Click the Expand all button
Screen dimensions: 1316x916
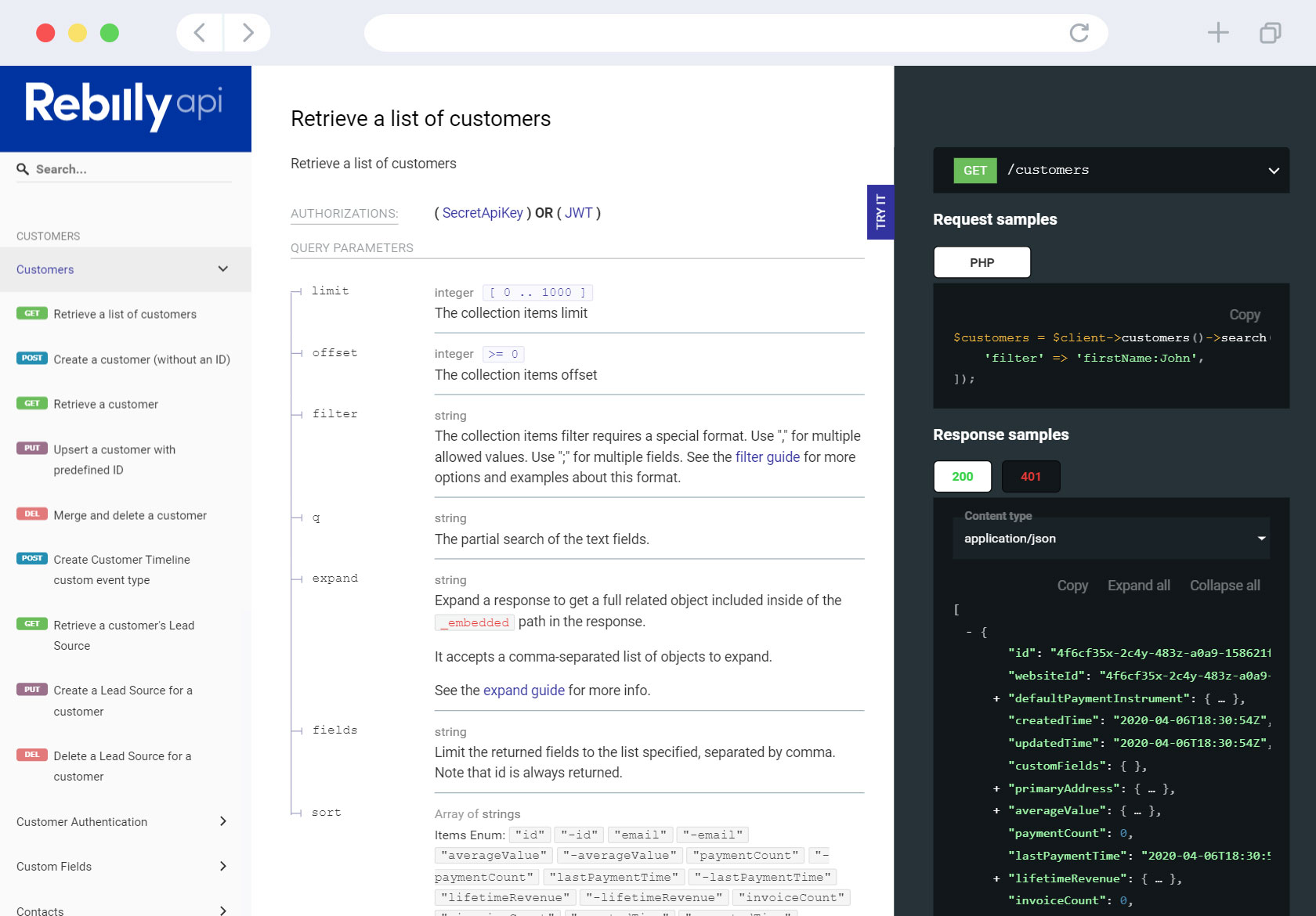(1138, 586)
